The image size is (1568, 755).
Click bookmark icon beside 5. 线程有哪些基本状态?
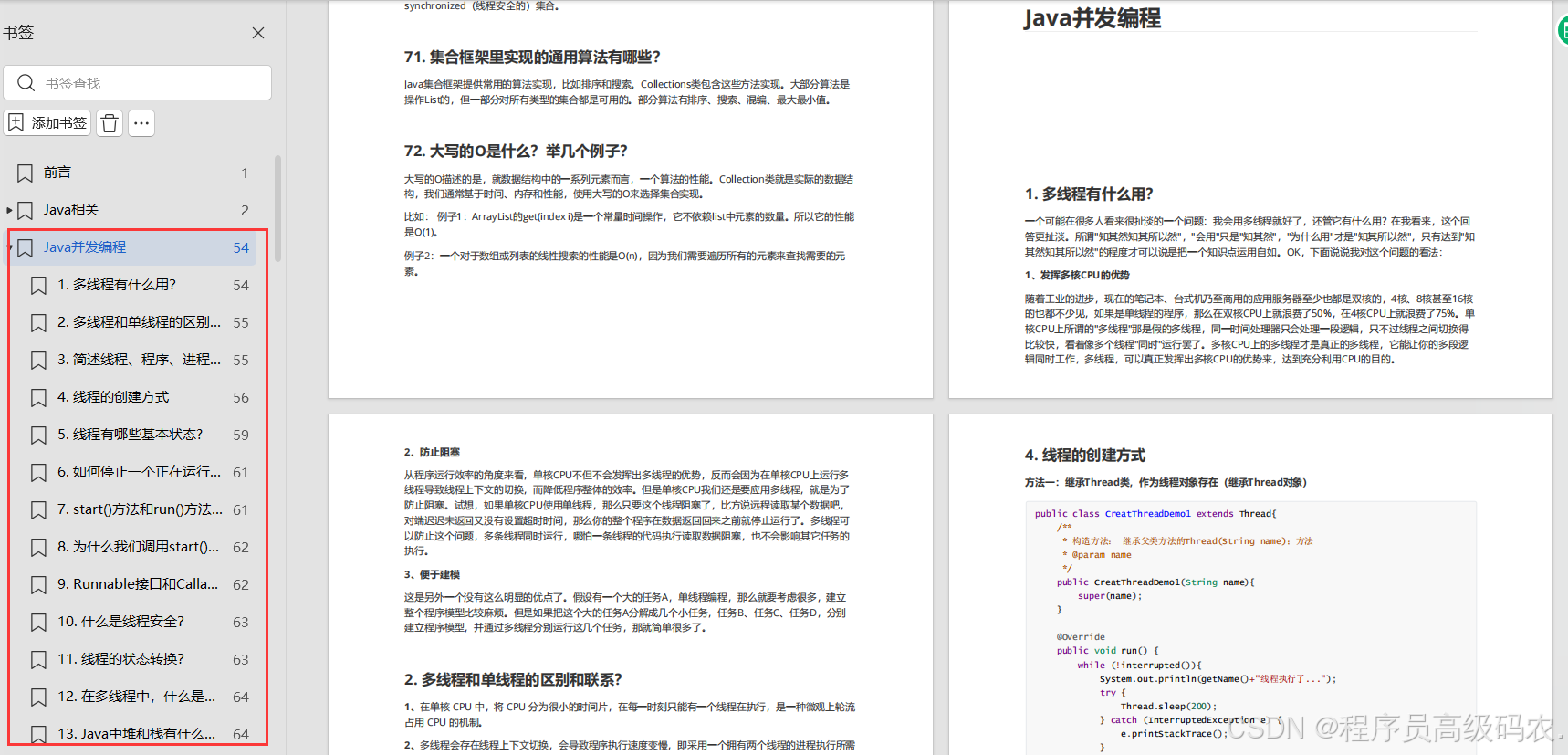38,435
